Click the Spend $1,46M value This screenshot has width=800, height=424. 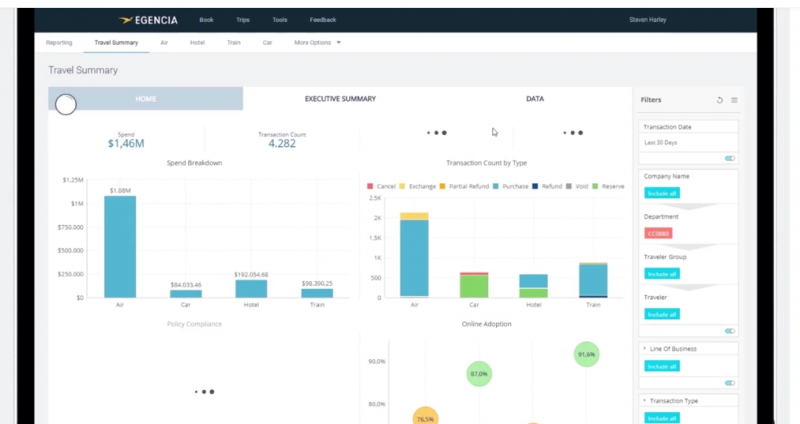tap(126, 144)
